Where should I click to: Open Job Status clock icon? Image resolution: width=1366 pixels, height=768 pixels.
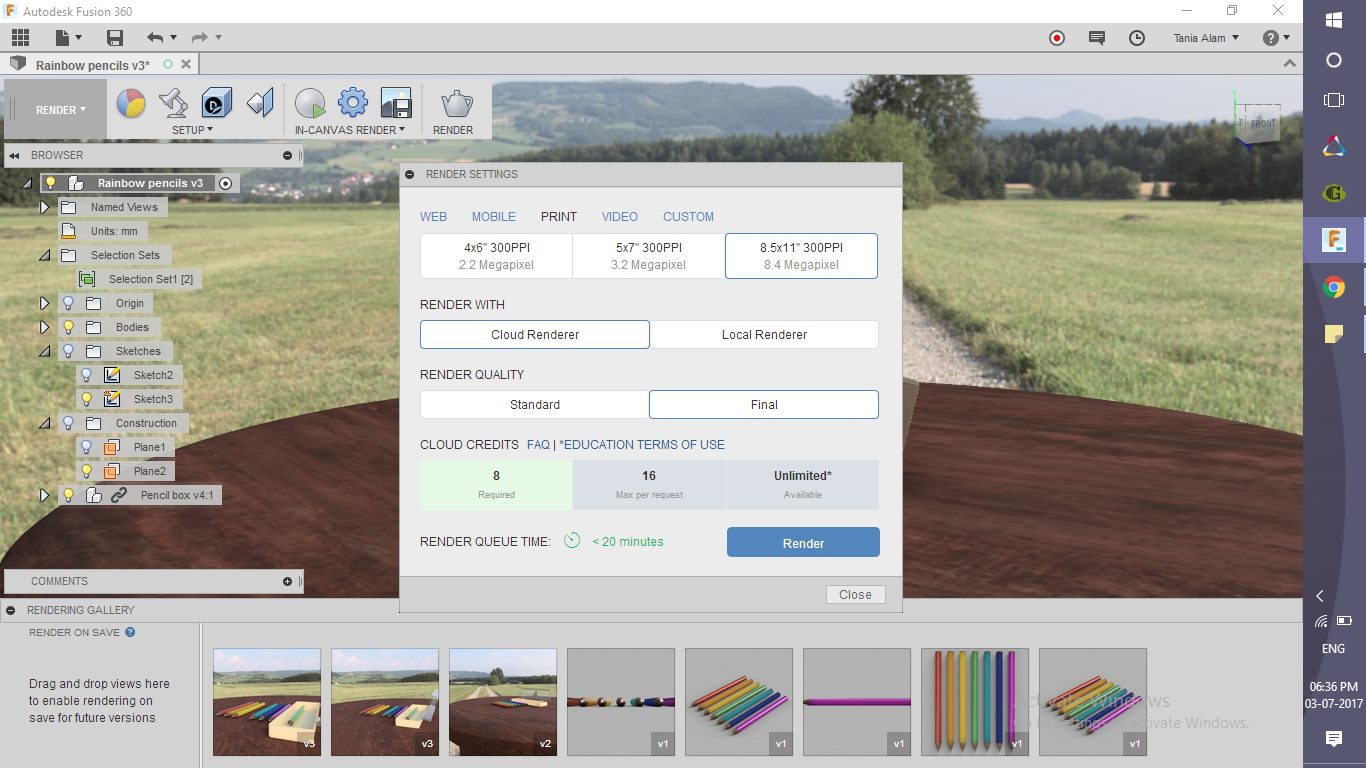coord(1137,38)
